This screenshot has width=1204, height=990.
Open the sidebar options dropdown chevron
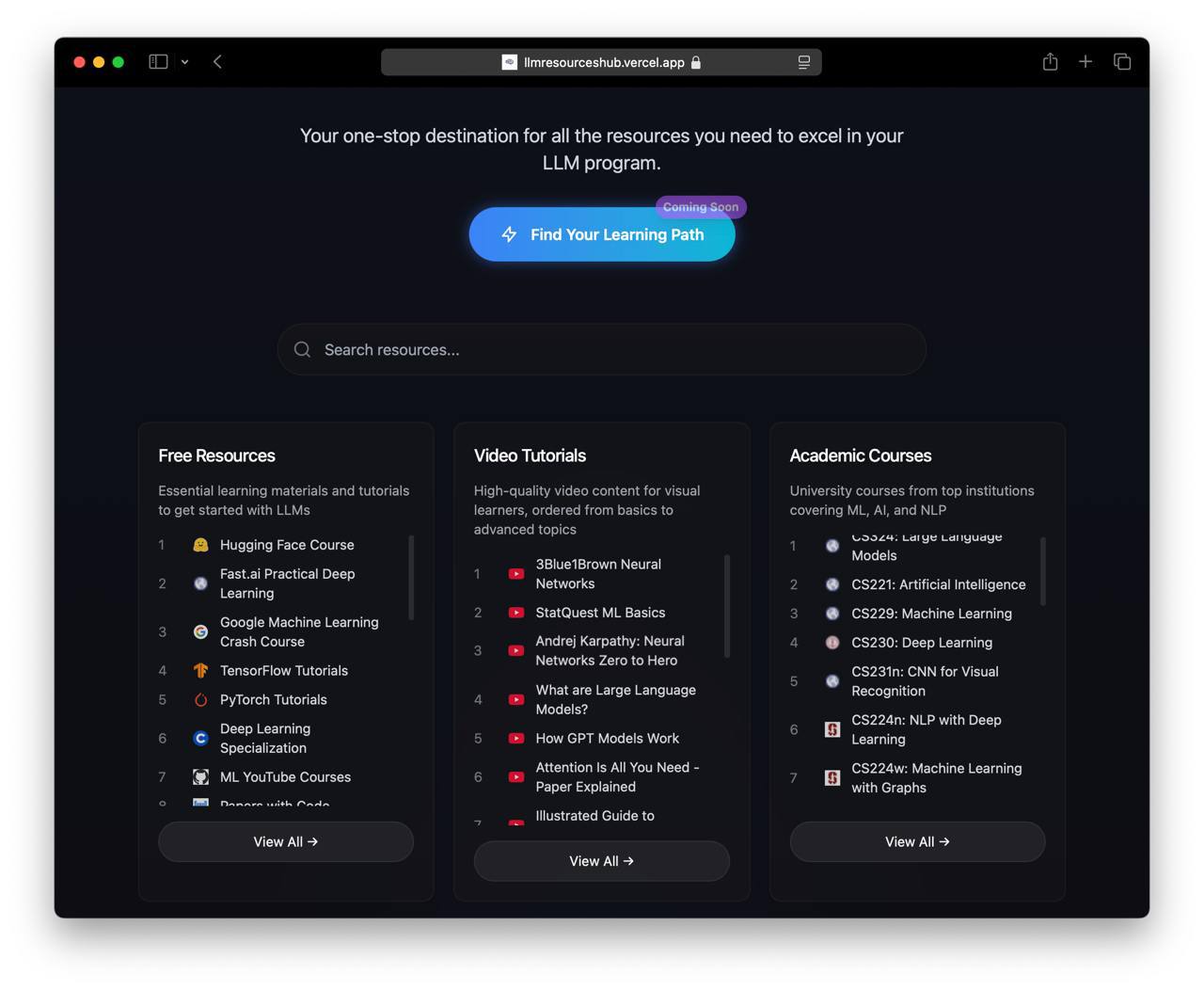(x=185, y=62)
